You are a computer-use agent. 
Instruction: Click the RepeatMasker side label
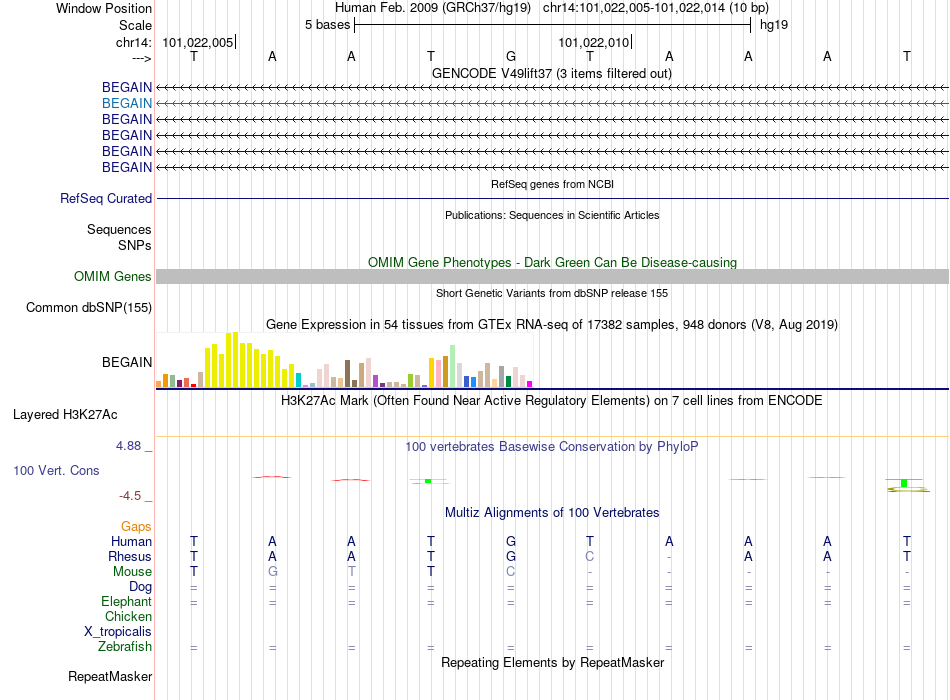click(x=110, y=676)
